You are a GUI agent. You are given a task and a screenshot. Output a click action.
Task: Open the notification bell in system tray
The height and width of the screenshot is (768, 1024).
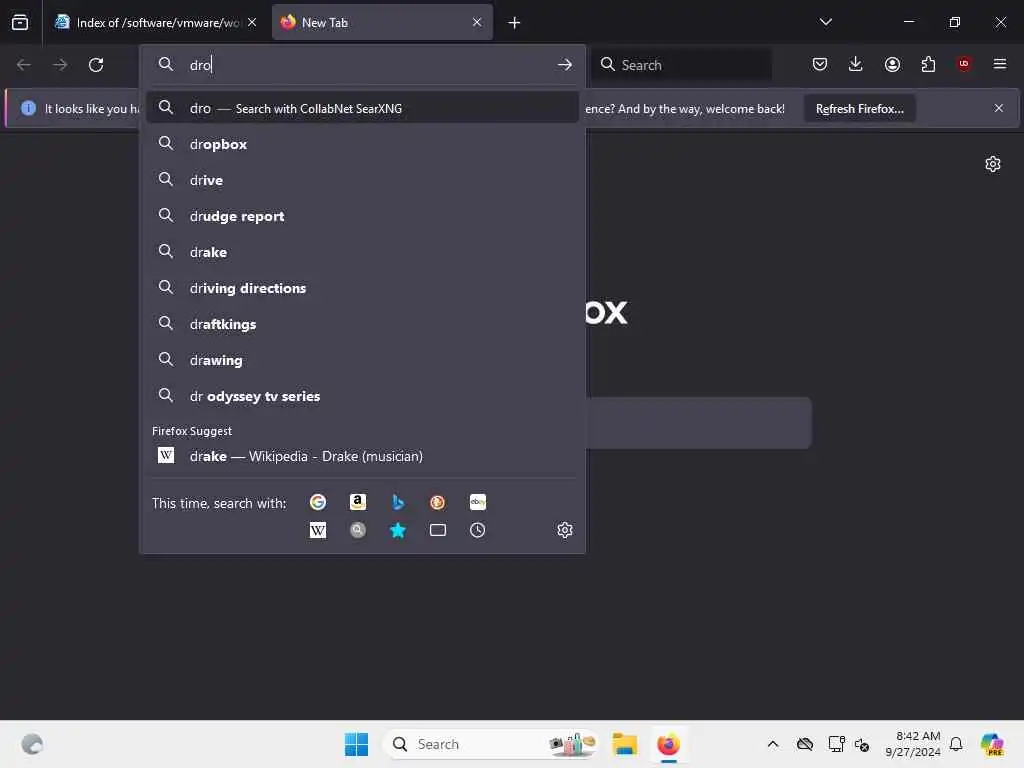click(956, 744)
